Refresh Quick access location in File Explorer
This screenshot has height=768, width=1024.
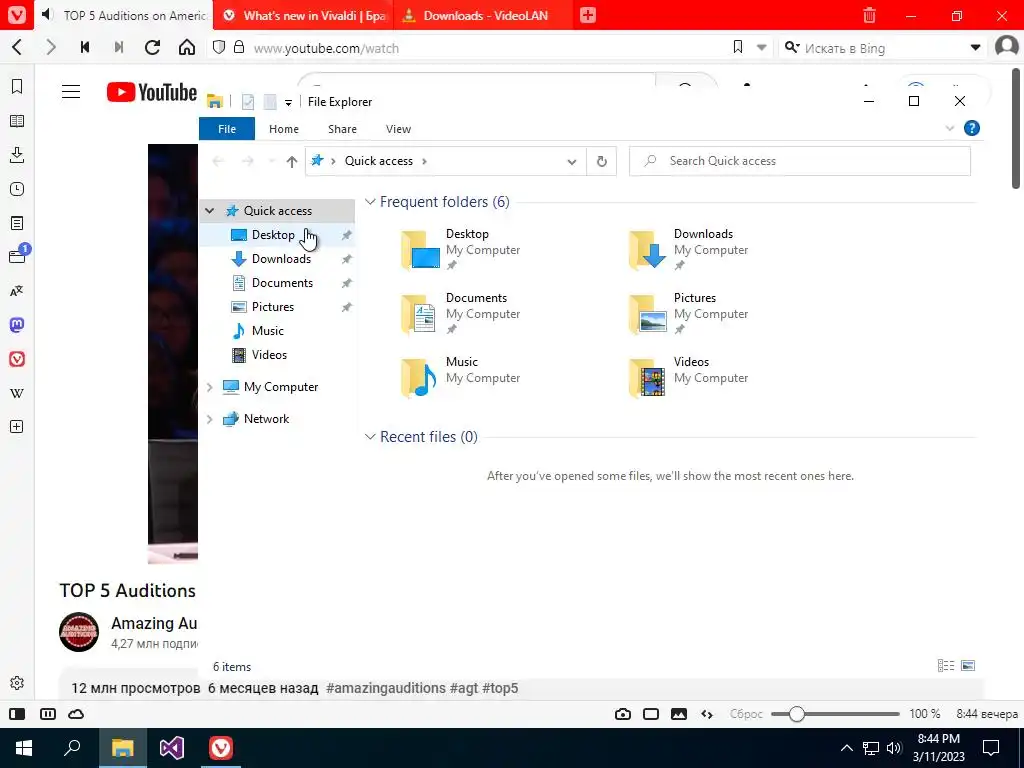[601, 161]
